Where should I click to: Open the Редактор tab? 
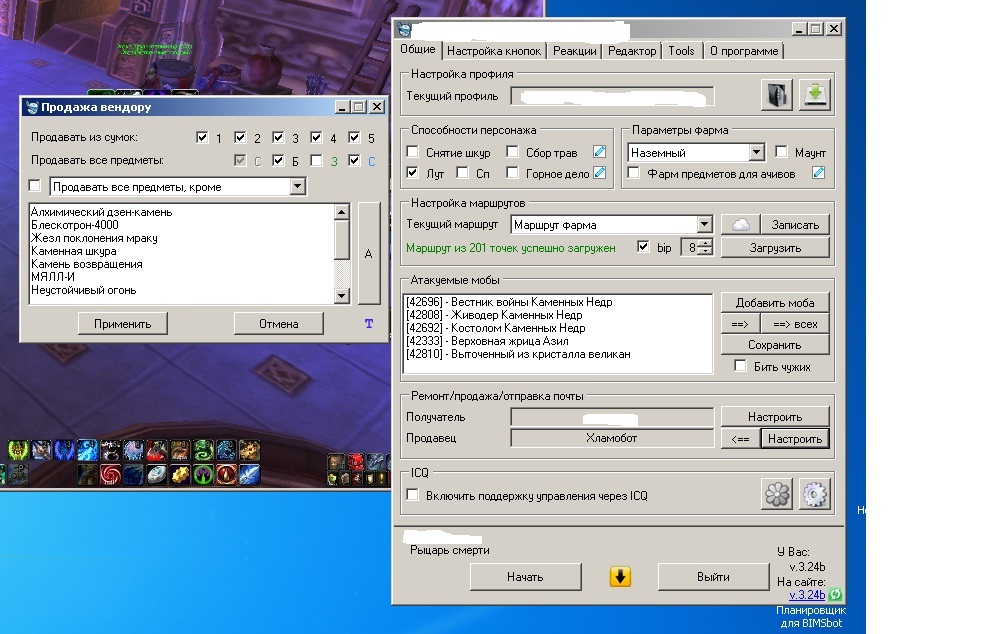pos(632,51)
